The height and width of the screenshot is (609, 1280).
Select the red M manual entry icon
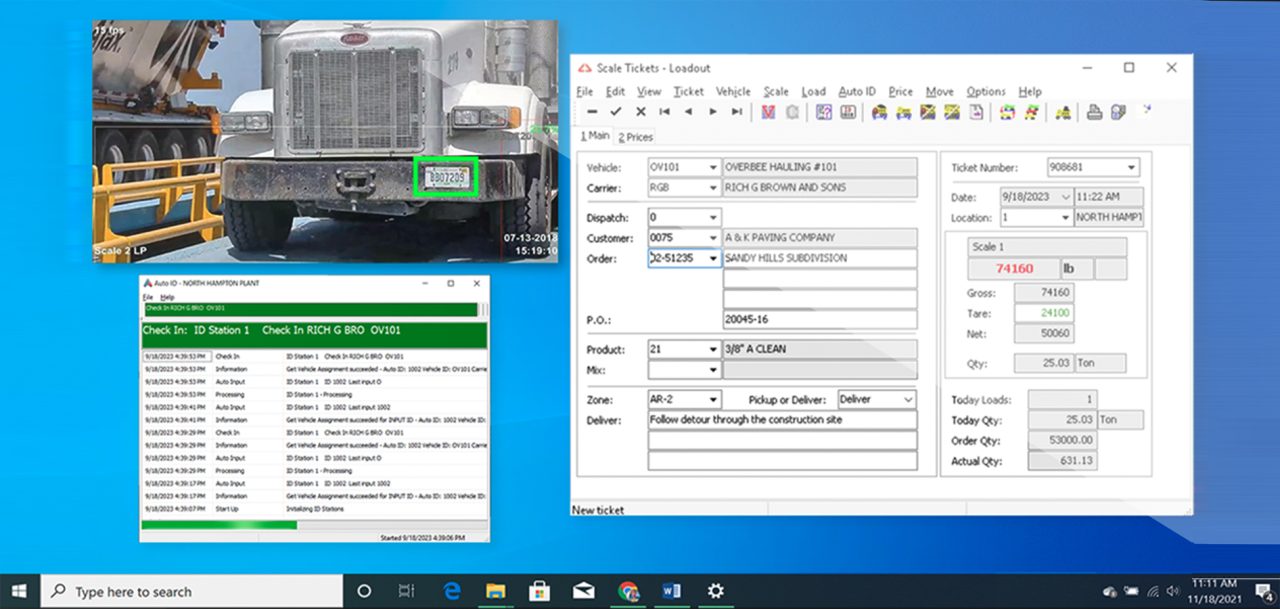click(767, 112)
